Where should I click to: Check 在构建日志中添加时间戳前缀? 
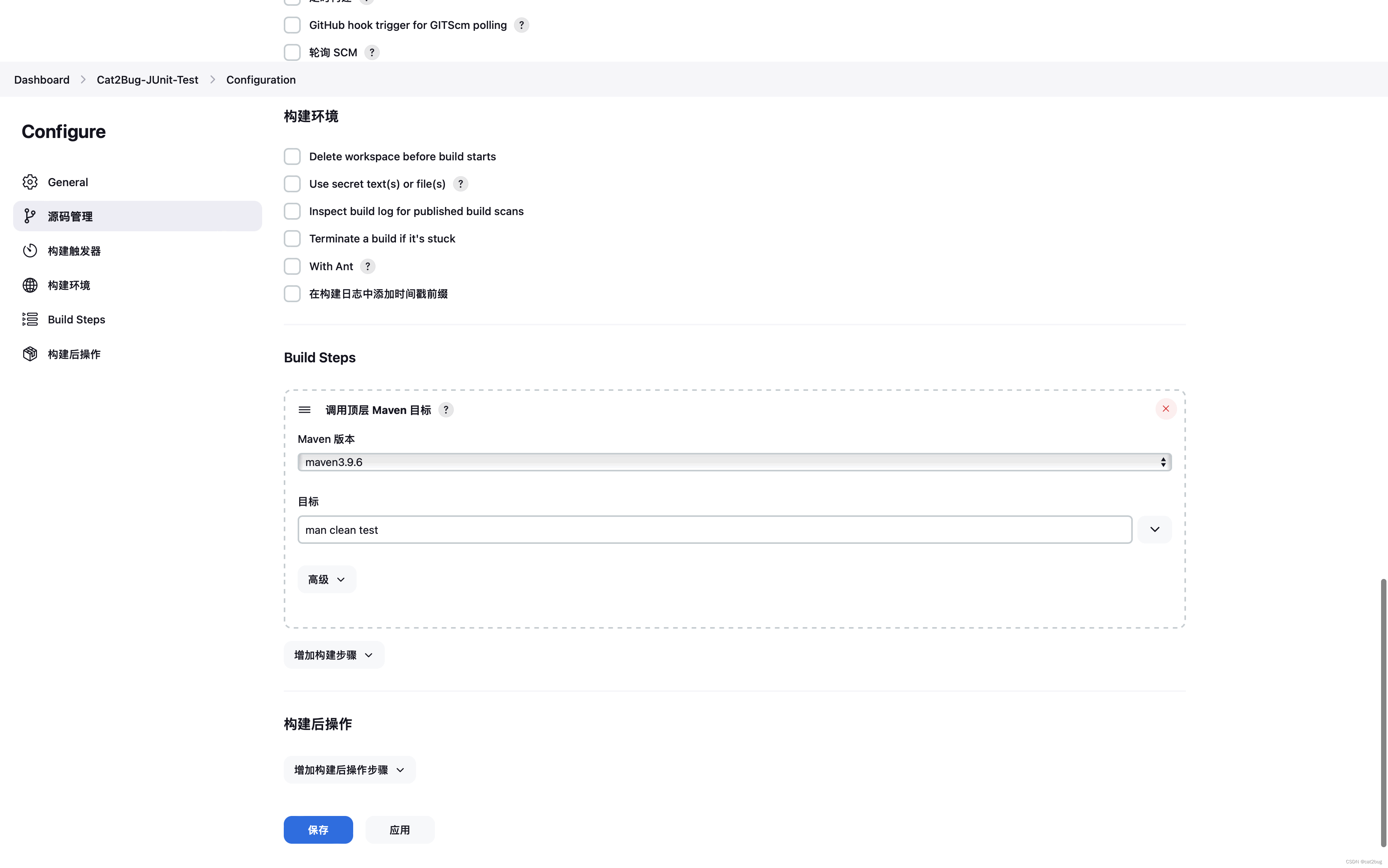pos(292,294)
